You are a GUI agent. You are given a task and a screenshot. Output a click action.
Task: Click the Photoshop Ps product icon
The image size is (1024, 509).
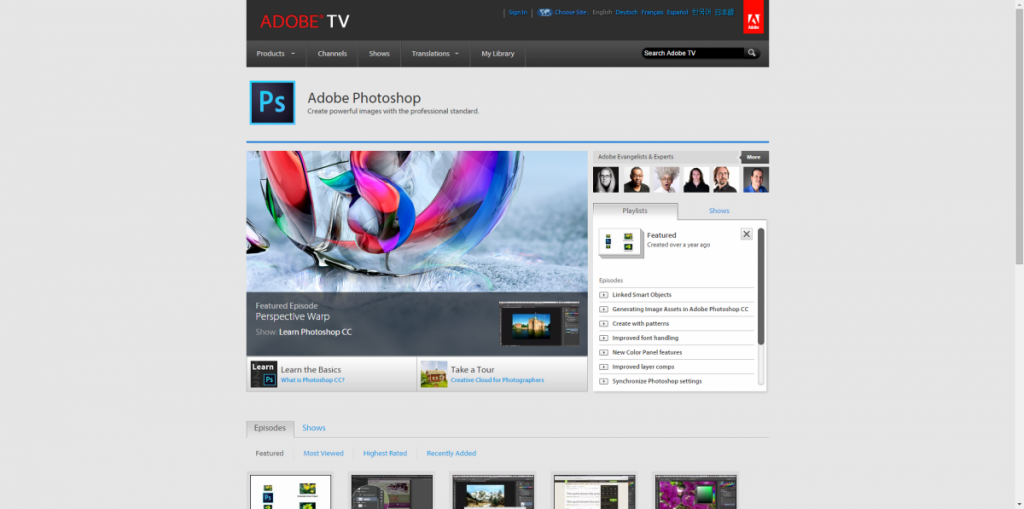pyautogui.click(x=272, y=103)
